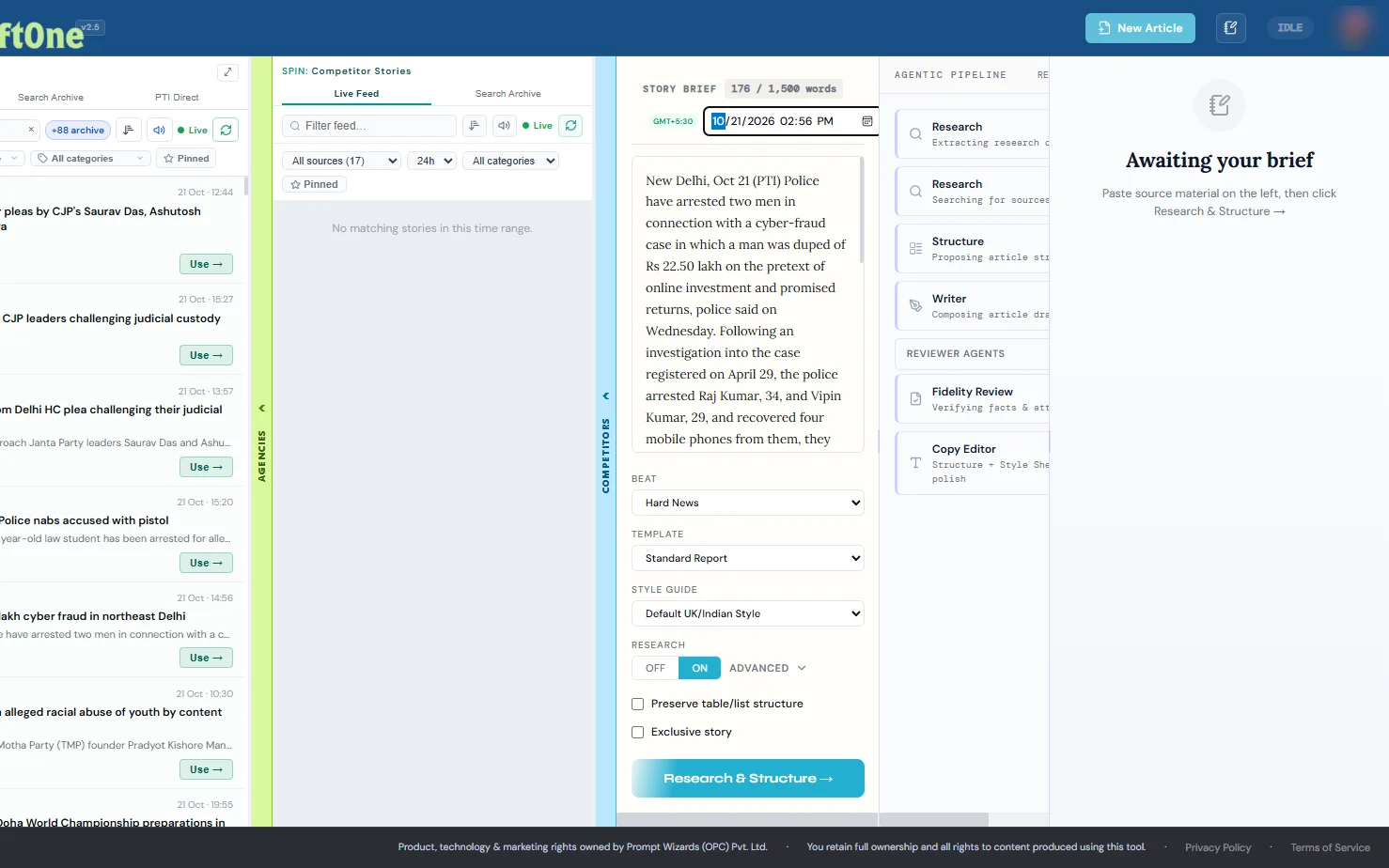This screenshot has height=868, width=1389.
Task: Use the cyber fraud northeast Delhi story
Action: (x=206, y=658)
